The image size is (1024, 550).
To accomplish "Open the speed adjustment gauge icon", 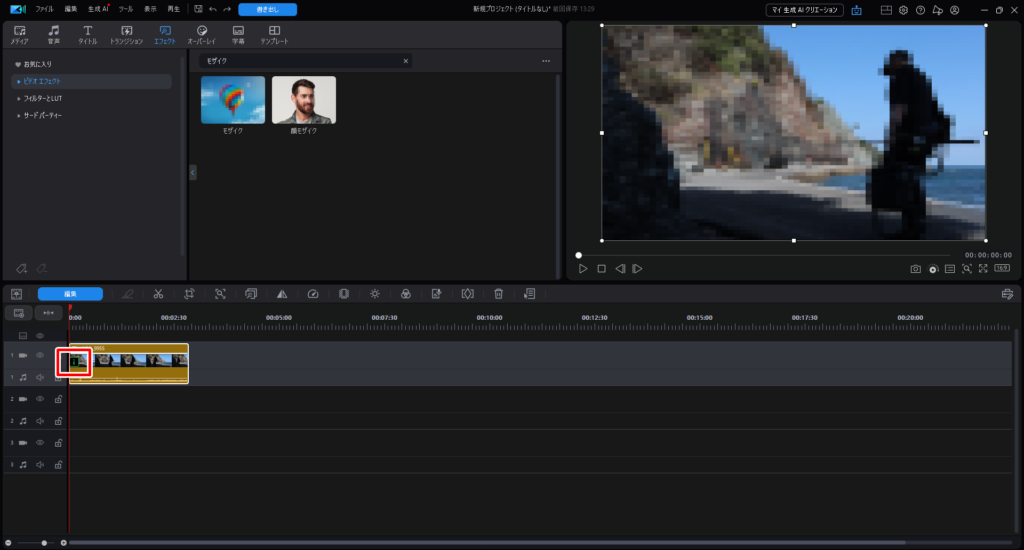I will tap(313, 294).
